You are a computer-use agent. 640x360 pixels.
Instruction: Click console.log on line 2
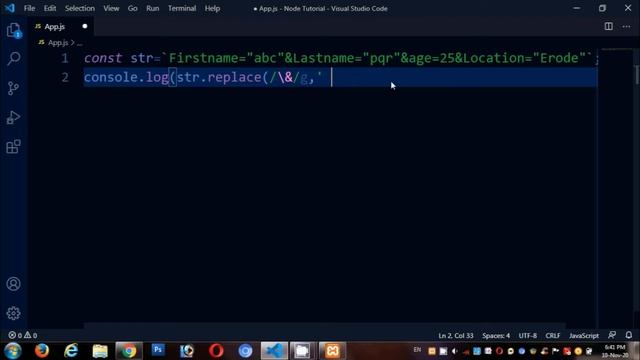click(x=127, y=77)
